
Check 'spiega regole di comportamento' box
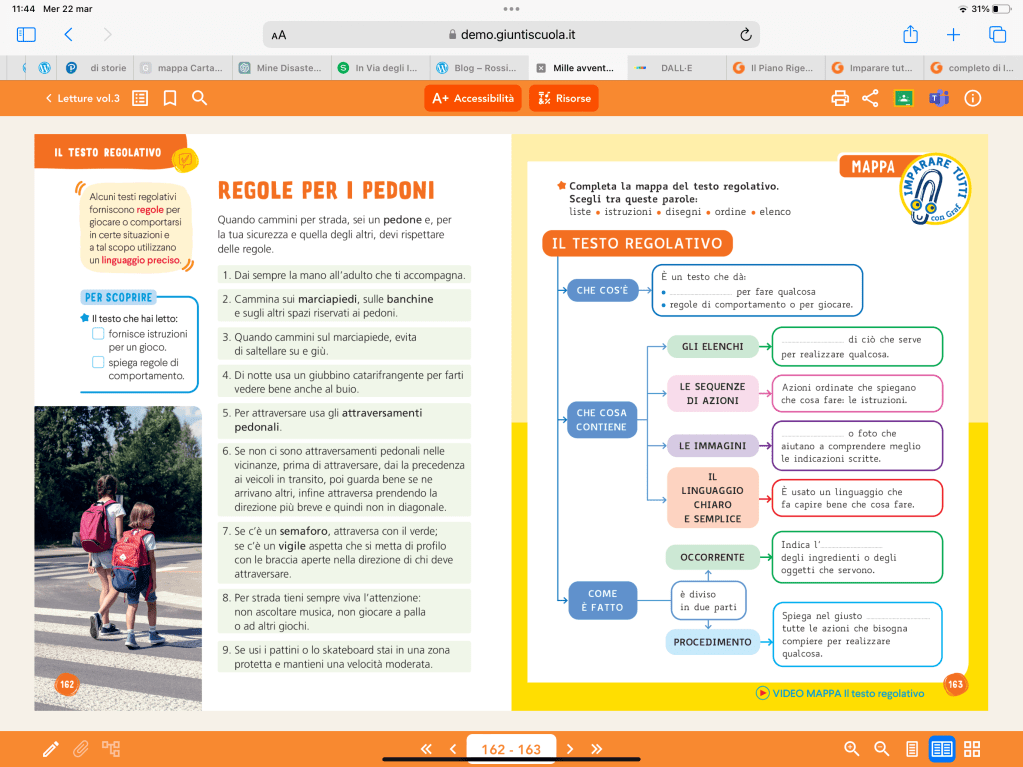[x=98, y=362]
